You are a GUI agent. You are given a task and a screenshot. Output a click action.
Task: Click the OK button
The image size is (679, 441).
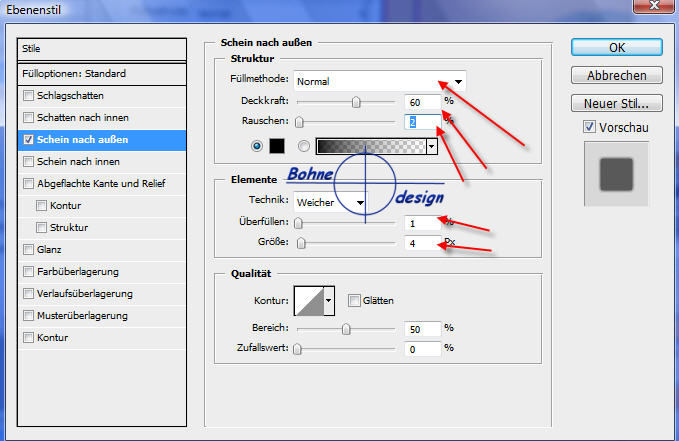tap(617, 47)
